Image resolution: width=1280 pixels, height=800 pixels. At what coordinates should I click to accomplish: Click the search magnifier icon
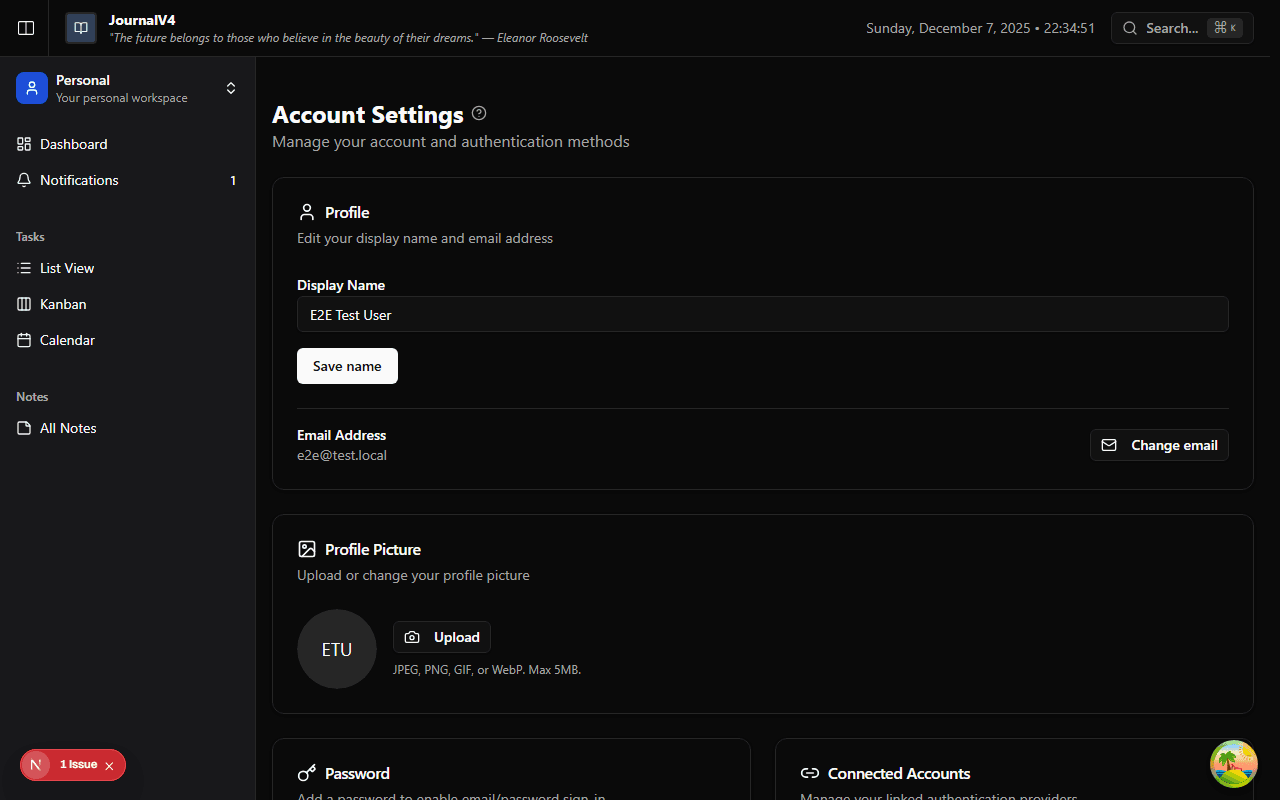1130,28
